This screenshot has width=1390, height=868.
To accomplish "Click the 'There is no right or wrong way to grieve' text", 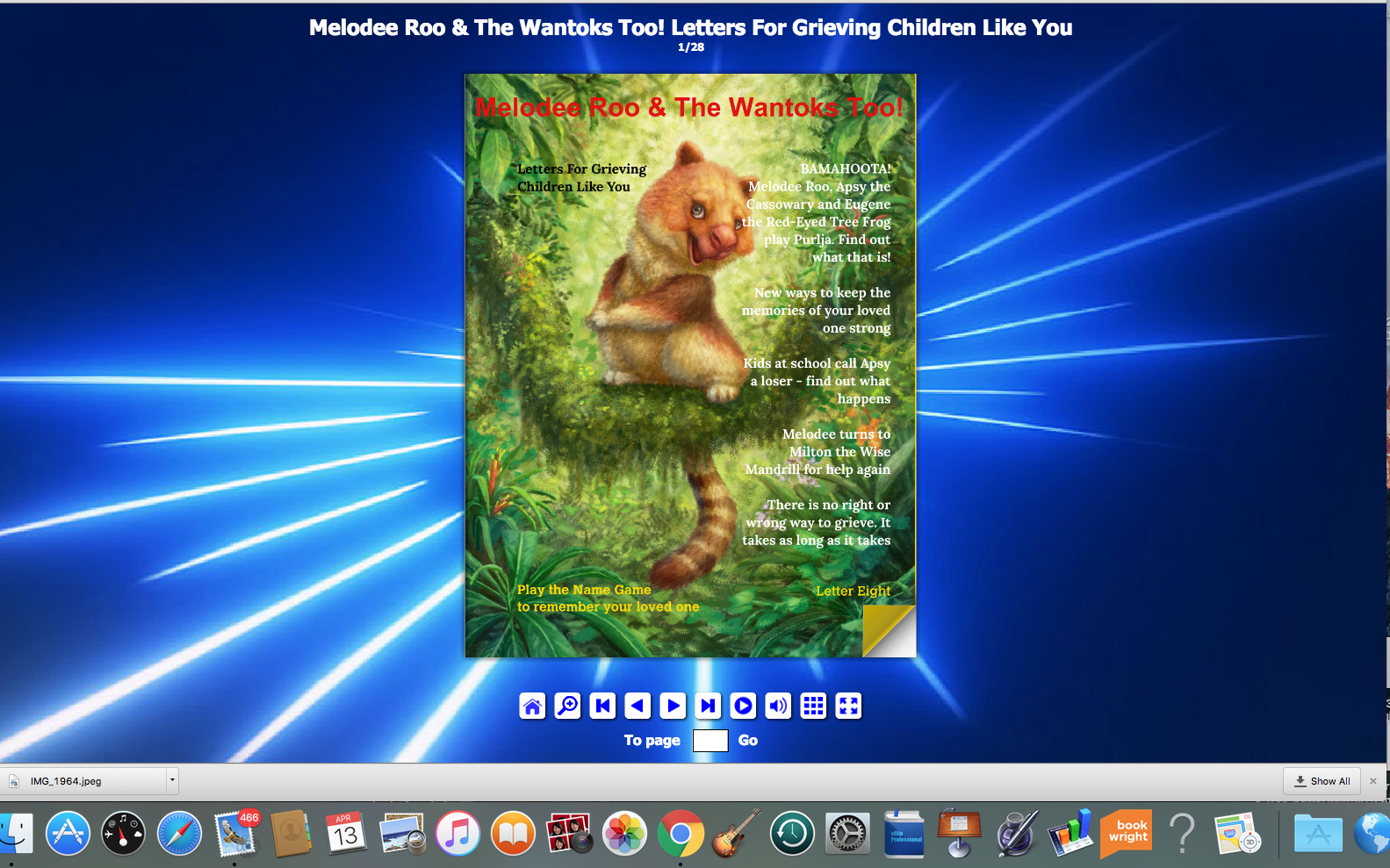I will pos(817,522).
